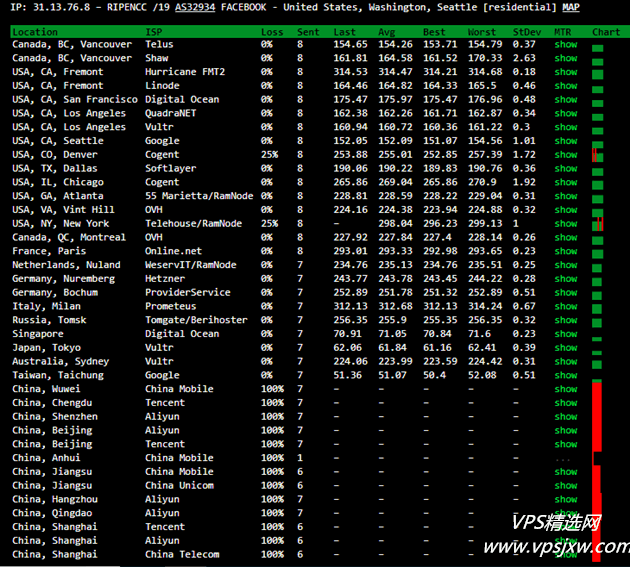
Task: Show MTR for Denver Cogent row
Action: pyautogui.click(x=566, y=155)
